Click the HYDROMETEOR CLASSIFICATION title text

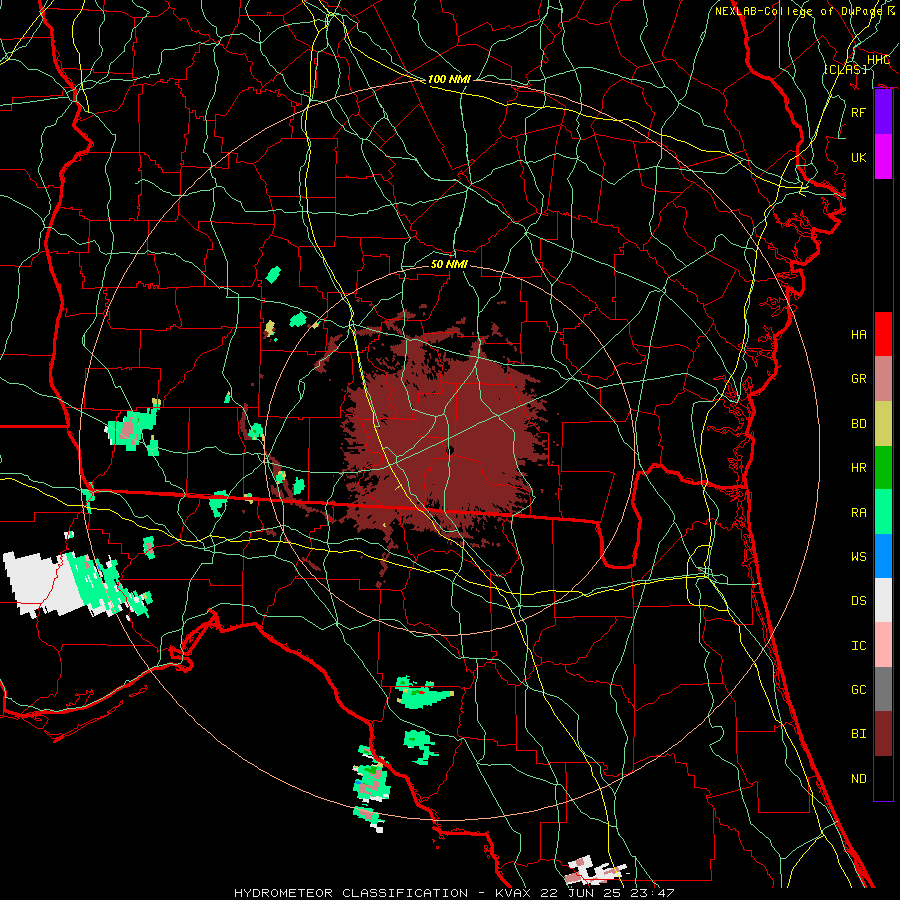tap(351, 893)
